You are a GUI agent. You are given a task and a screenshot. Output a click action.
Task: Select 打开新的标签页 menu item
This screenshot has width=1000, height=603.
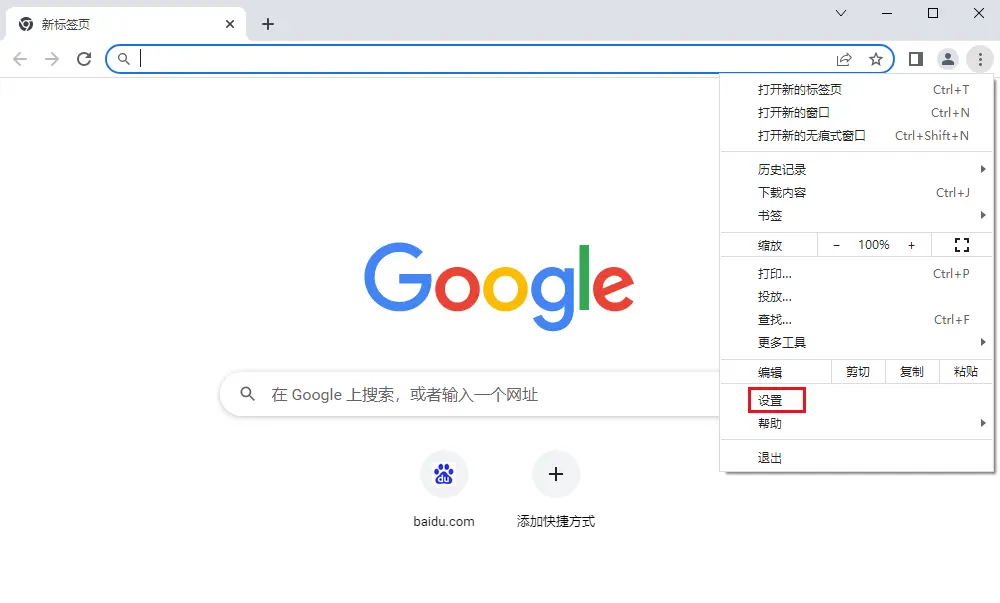click(857, 90)
